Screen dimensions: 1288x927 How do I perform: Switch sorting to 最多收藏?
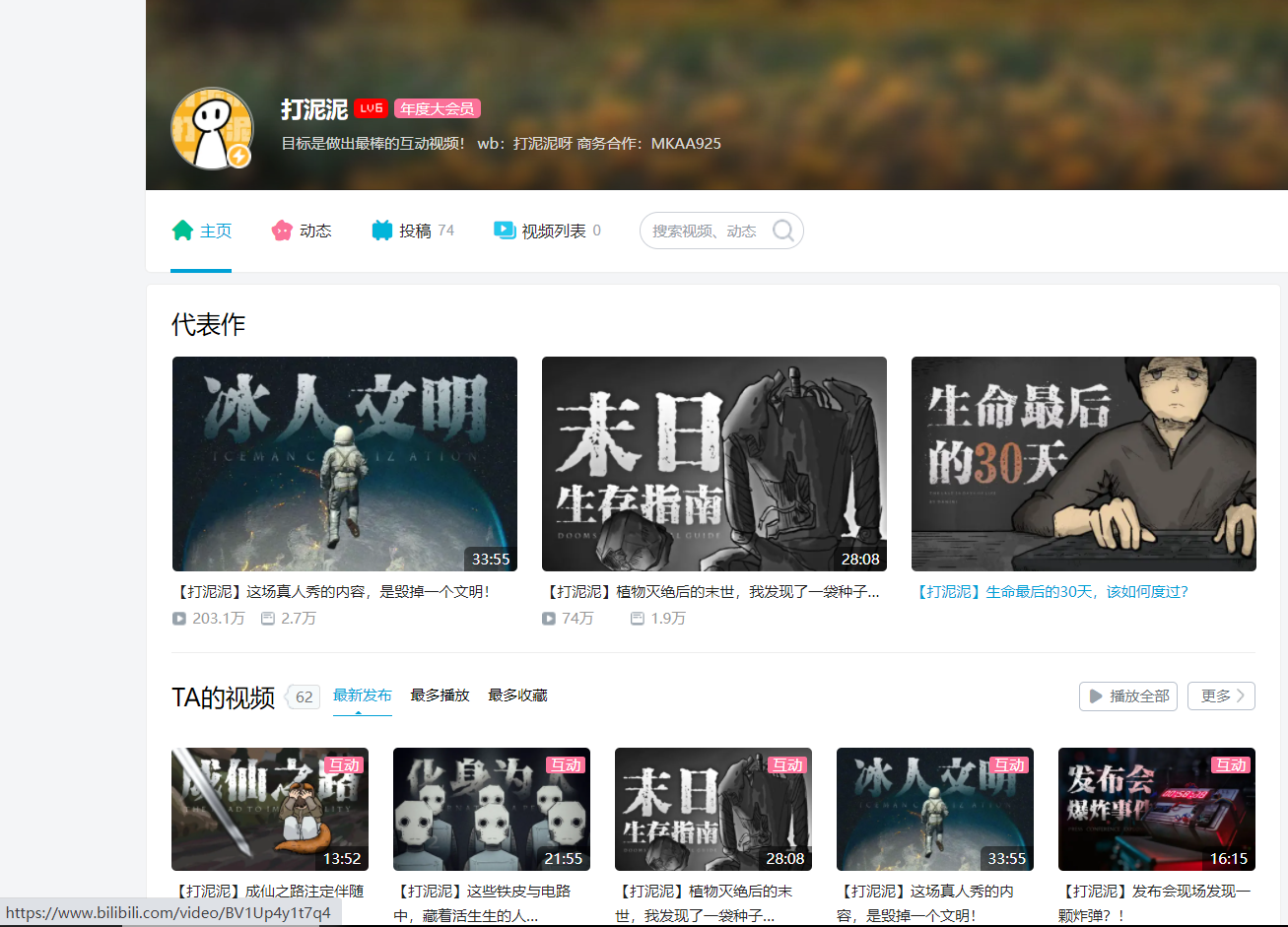click(517, 695)
